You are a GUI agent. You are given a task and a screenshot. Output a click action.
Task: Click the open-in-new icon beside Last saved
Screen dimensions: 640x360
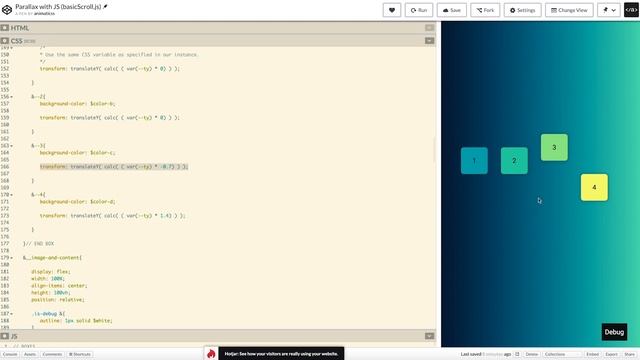click(x=517, y=354)
